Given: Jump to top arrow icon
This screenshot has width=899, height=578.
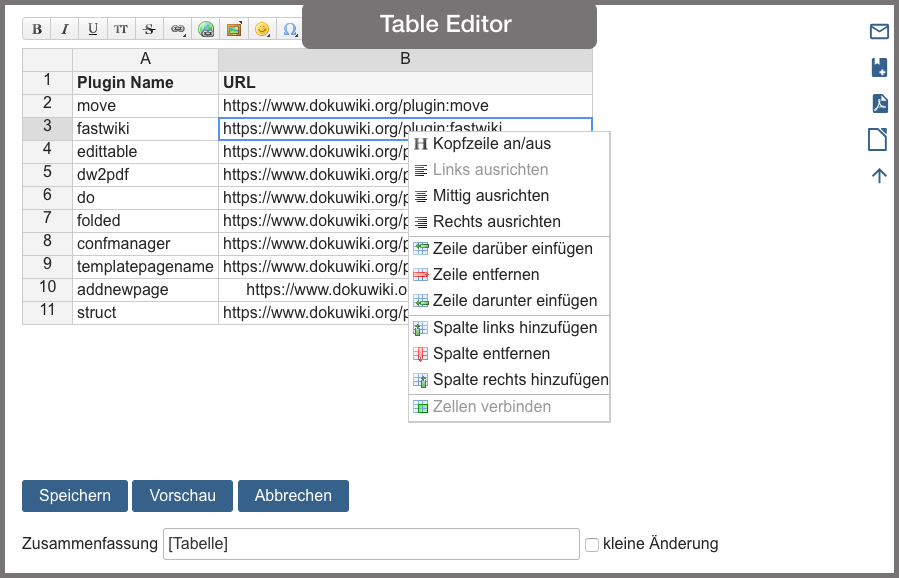Looking at the screenshot, I should (879, 175).
